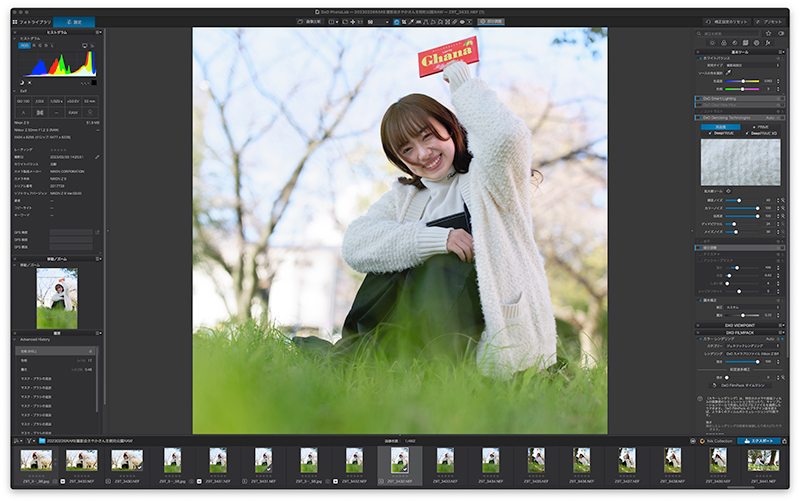This screenshot has height=502, width=800.
Task: Show the Detail corrections filter icon
Action: click(x=735, y=43)
